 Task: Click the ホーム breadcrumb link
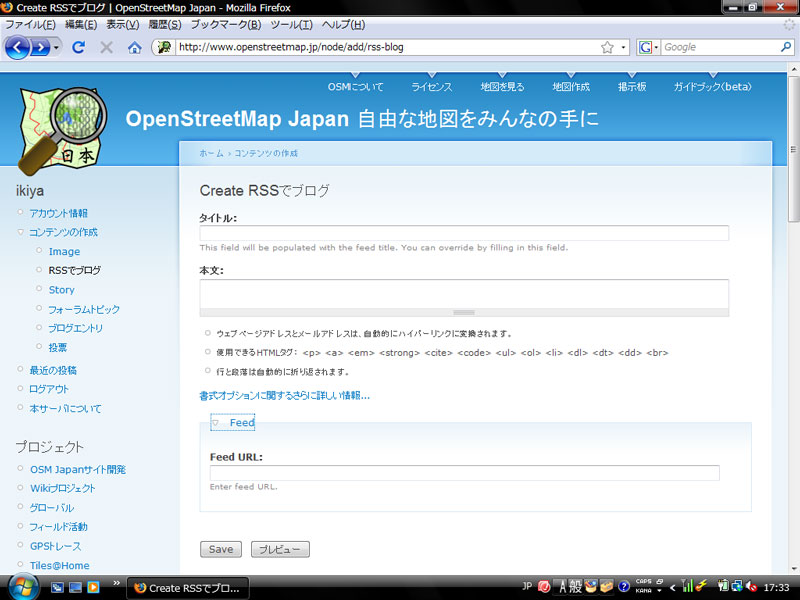(x=211, y=153)
